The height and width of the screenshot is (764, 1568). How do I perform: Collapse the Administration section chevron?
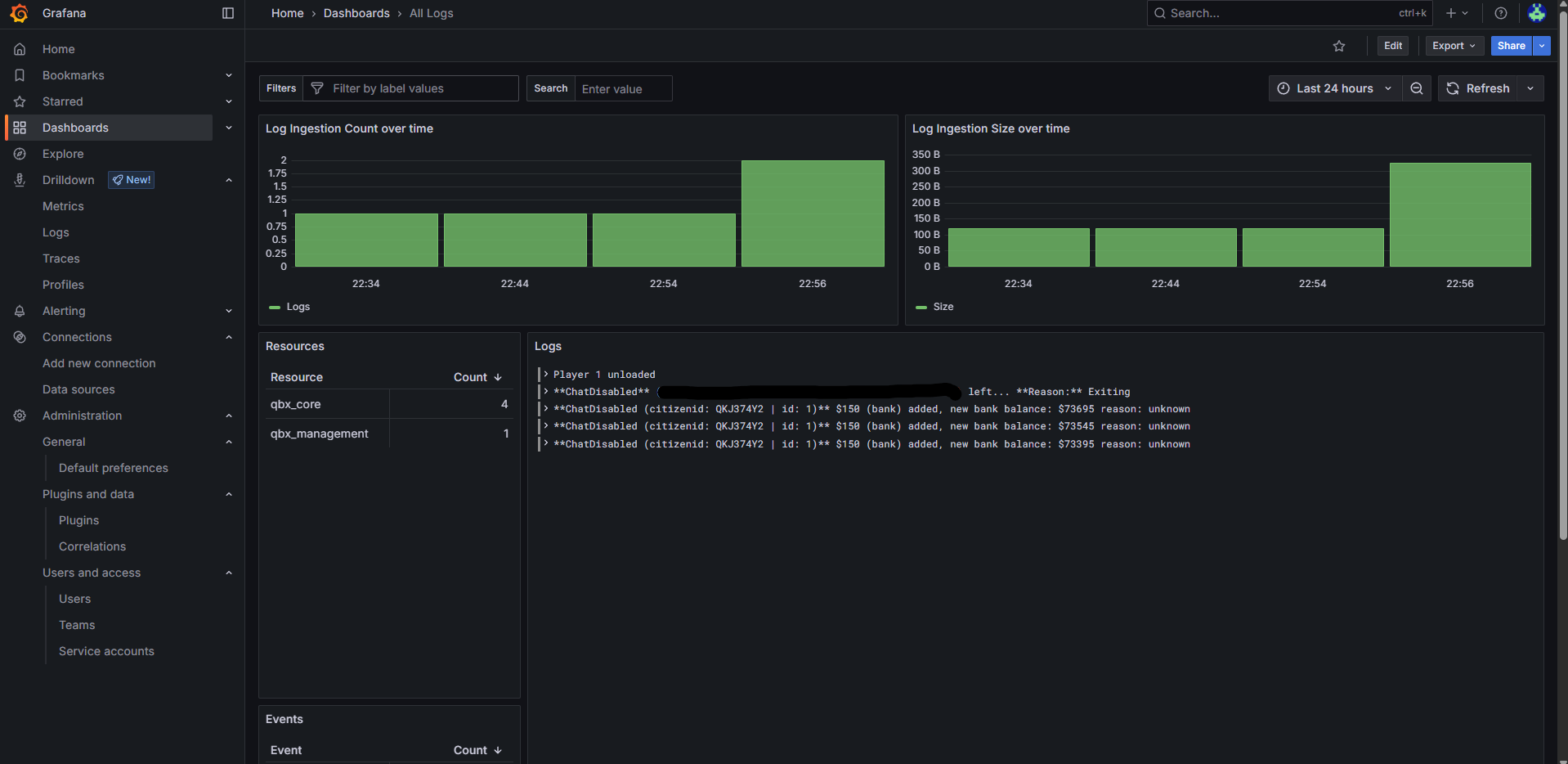tap(229, 416)
